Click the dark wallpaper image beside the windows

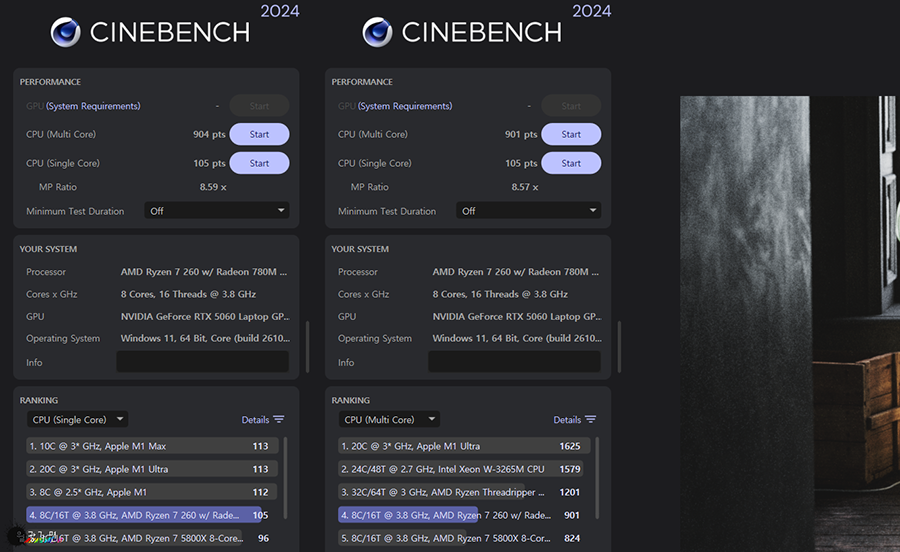[790, 324]
